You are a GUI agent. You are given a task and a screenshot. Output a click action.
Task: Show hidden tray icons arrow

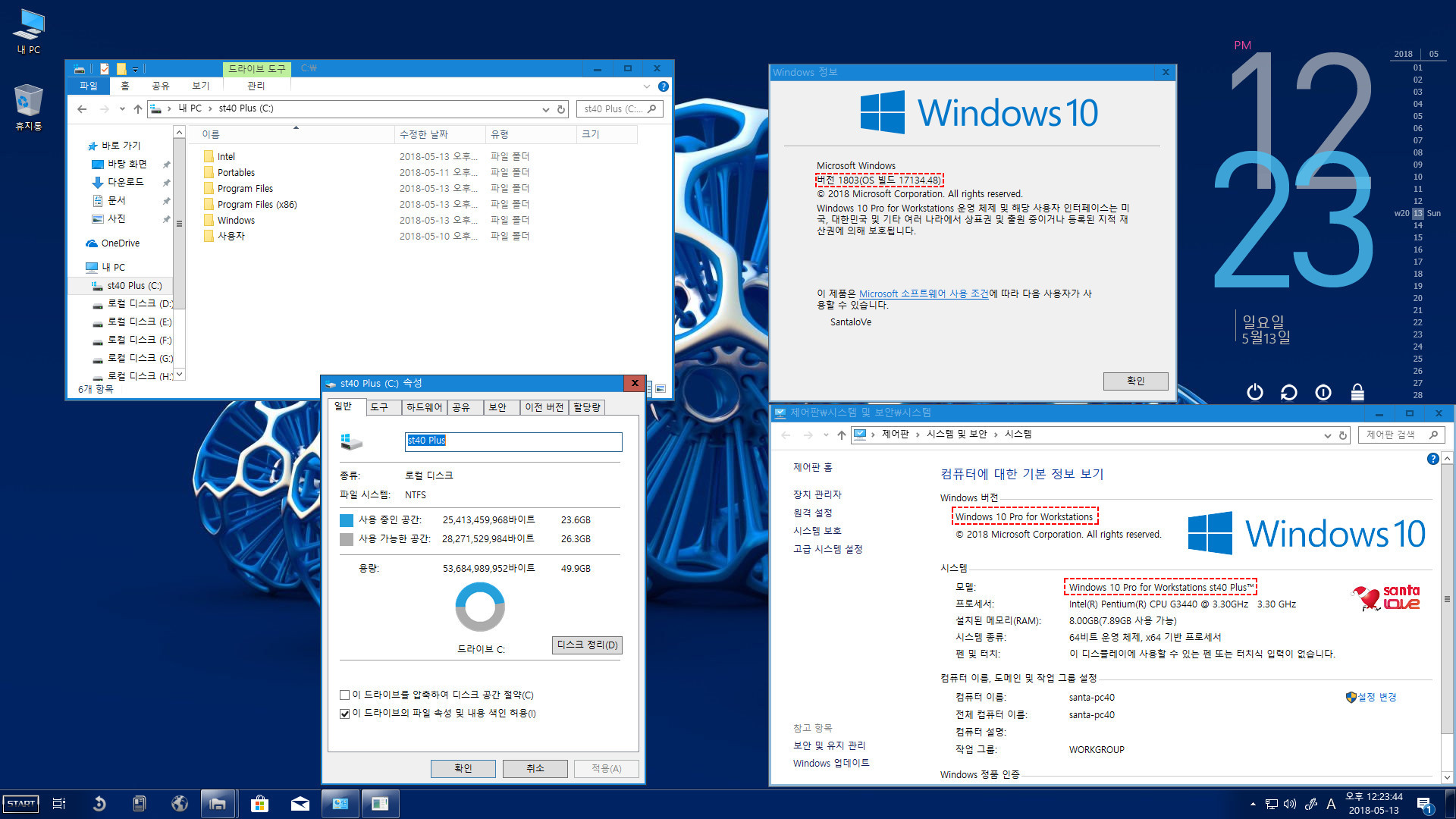pyautogui.click(x=1253, y=804)
